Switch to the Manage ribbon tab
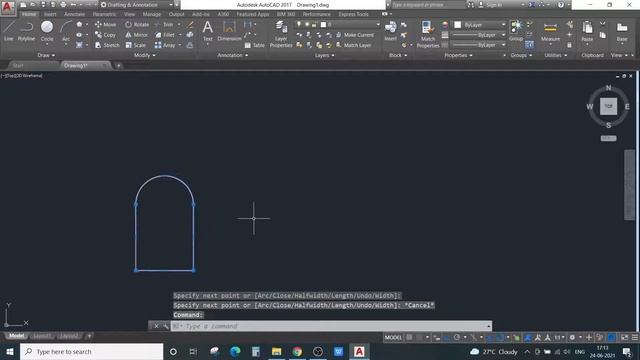The image size is (640, 360). point(152,14)
